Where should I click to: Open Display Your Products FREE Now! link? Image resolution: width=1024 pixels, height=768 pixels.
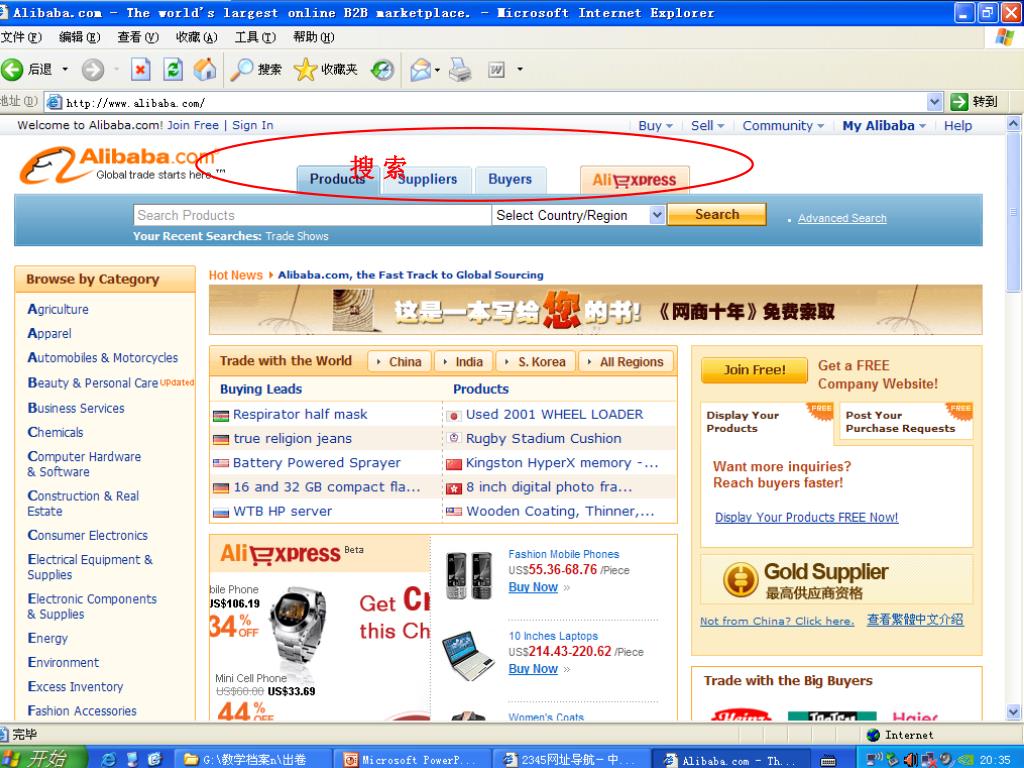point(807,517)
